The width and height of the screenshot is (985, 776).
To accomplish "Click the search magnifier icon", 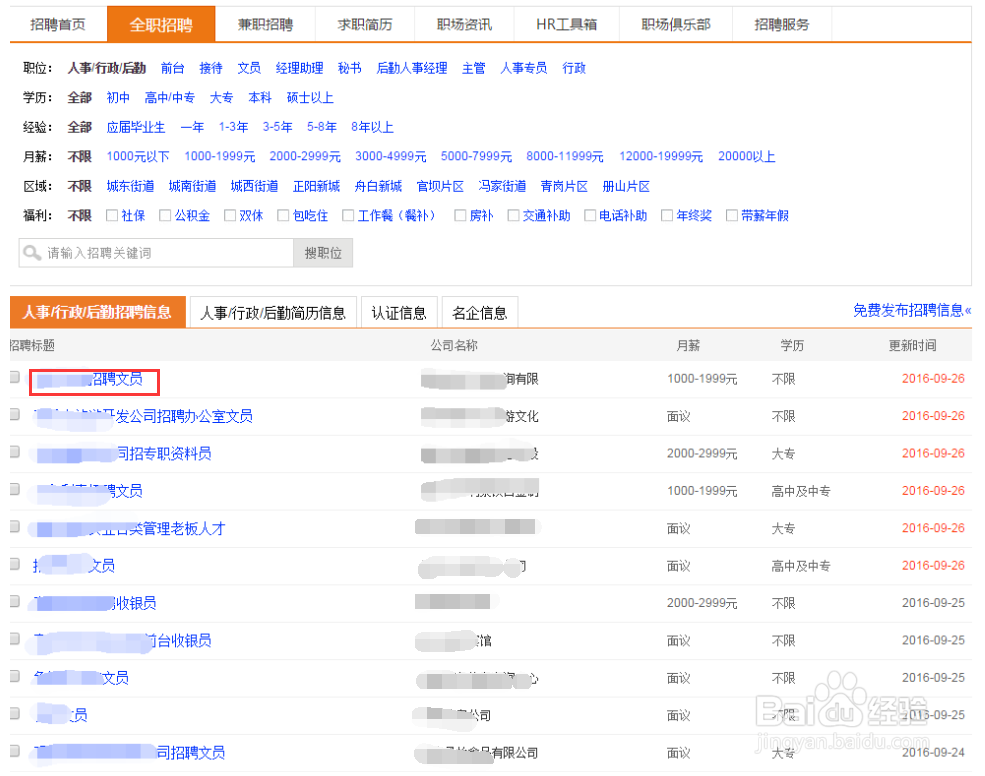I will (31, 253).
